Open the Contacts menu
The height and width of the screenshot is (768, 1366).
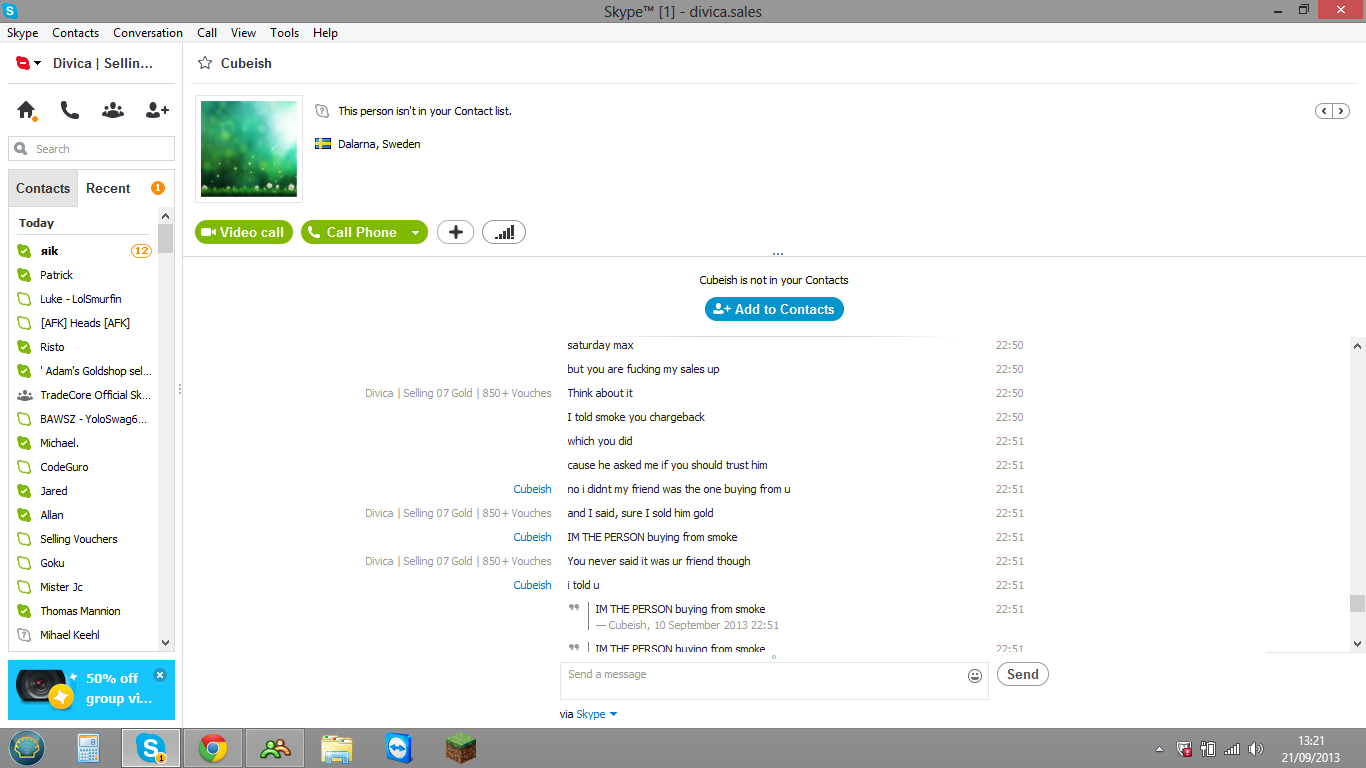(76, 33)
